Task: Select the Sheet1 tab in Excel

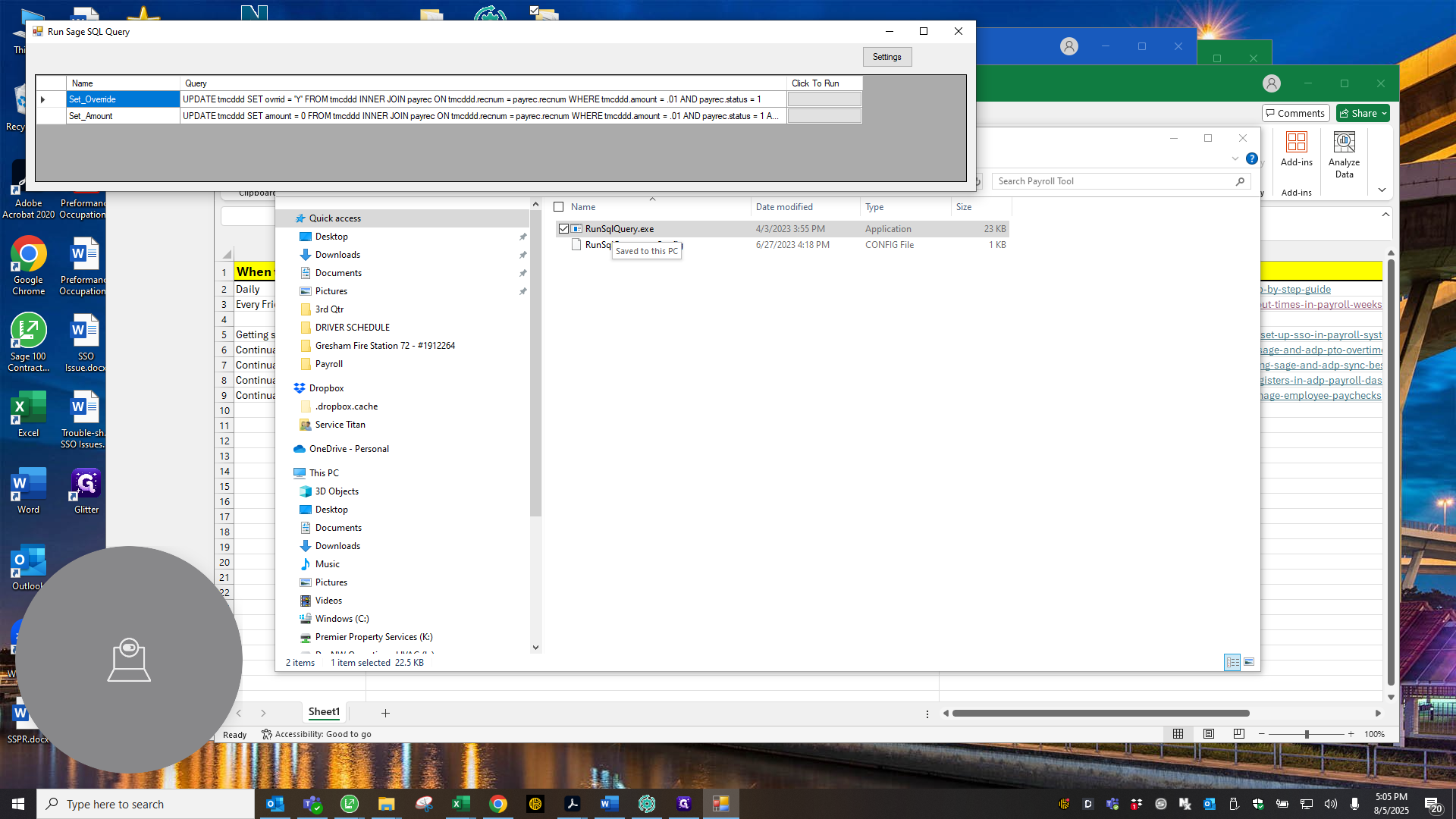Action: point(324,712)
